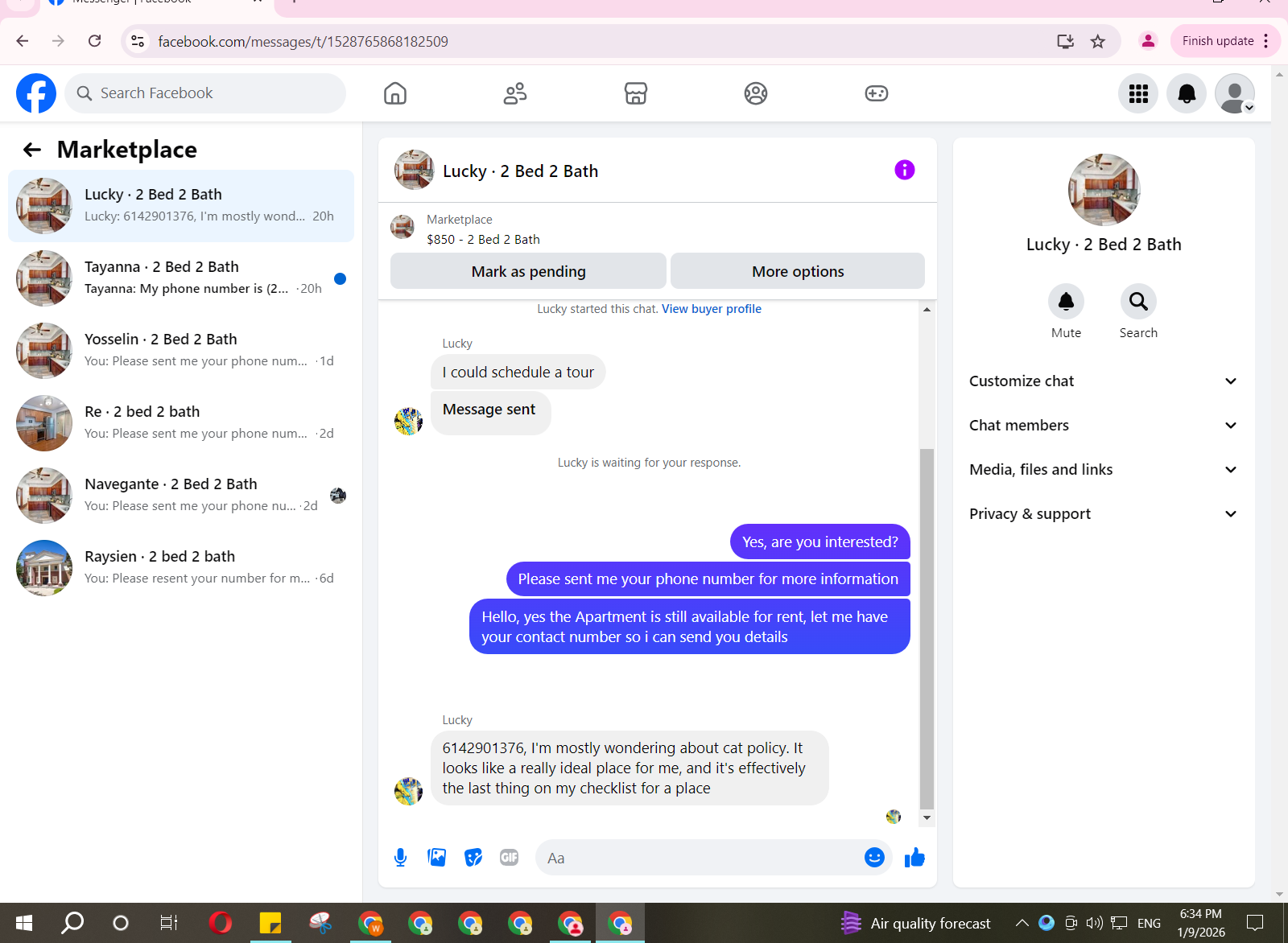Open the Gaming controller icon
Screen dimensions: 1288x943
click(x=877, y=93)
